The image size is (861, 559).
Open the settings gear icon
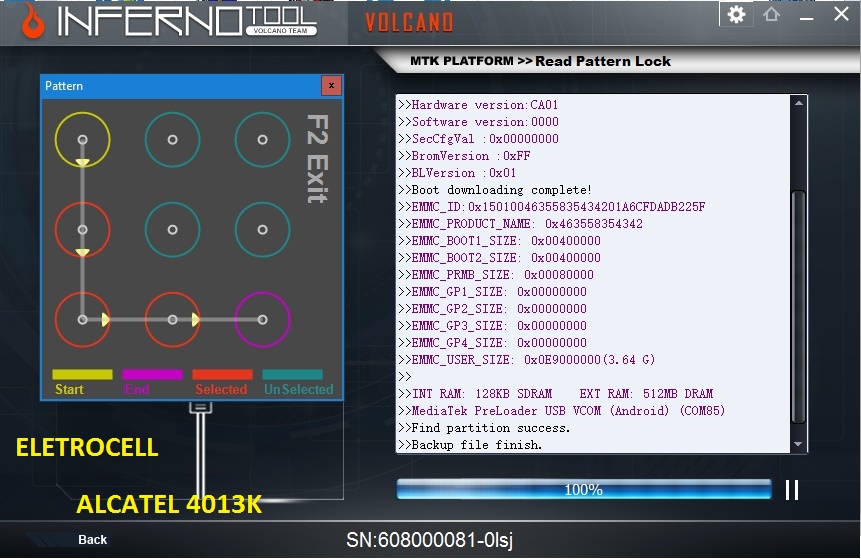click(x=736, y=14)
